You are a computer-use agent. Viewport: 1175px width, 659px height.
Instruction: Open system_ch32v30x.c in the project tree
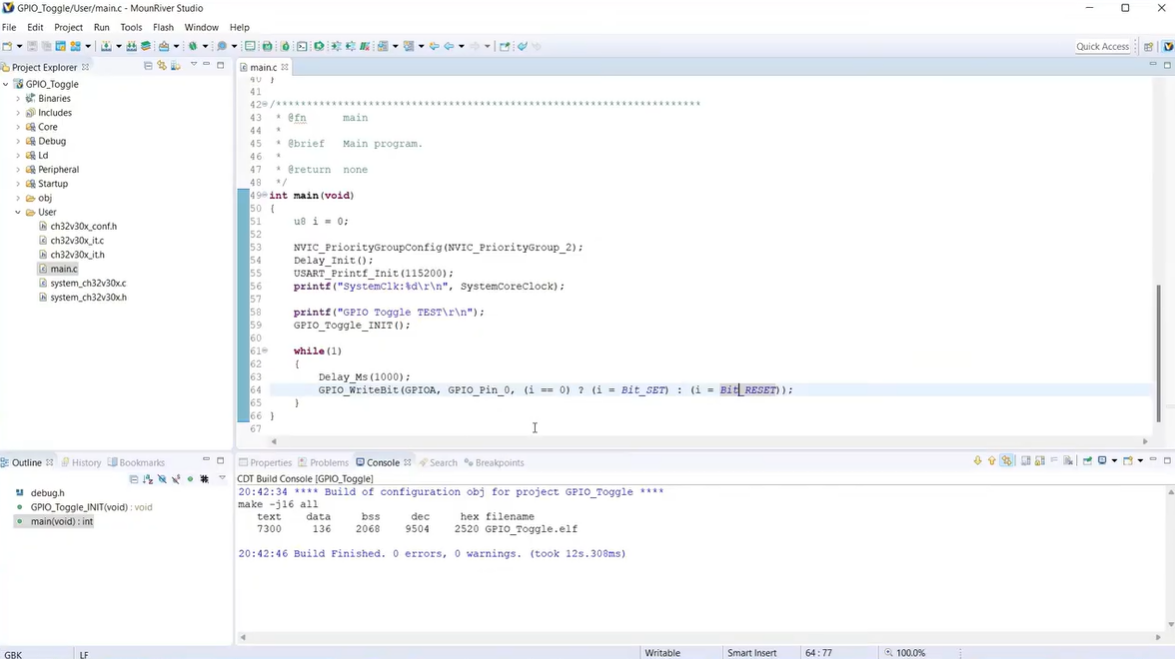(88, 283)
